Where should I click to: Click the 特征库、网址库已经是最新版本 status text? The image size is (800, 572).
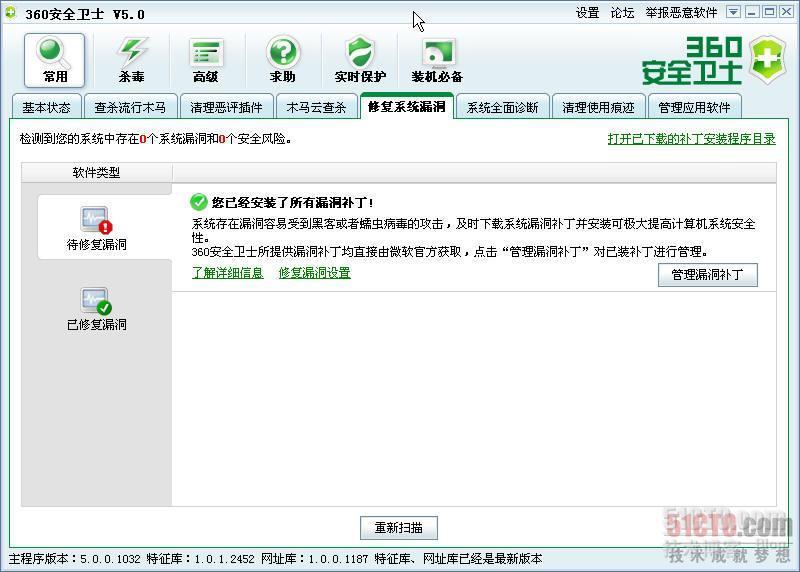coord(458,559)
